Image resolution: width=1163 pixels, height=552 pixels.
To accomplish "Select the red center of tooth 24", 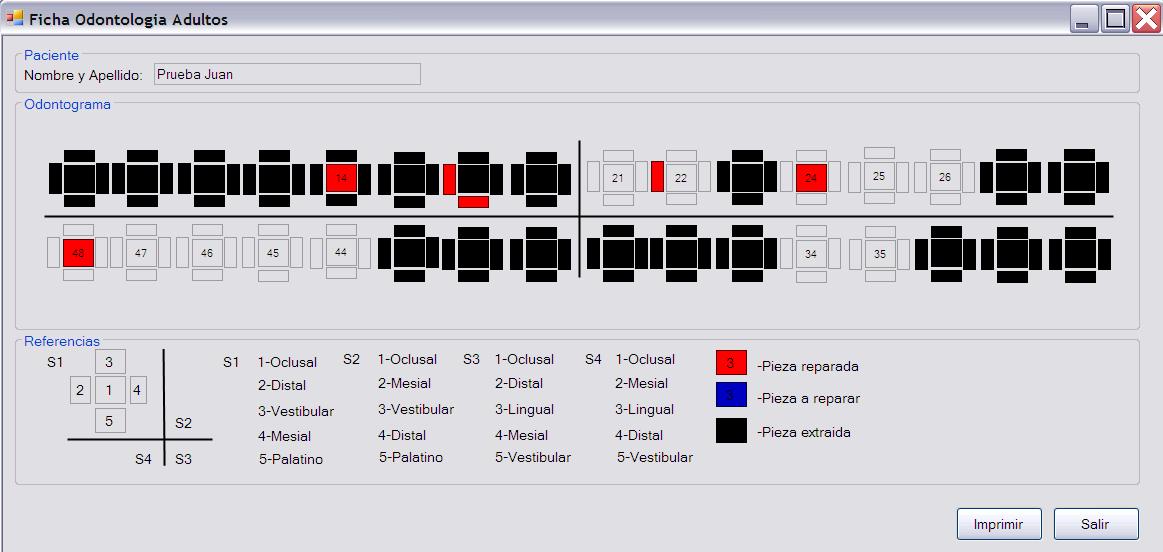I will pyautogui.click(x=811, y=178).
